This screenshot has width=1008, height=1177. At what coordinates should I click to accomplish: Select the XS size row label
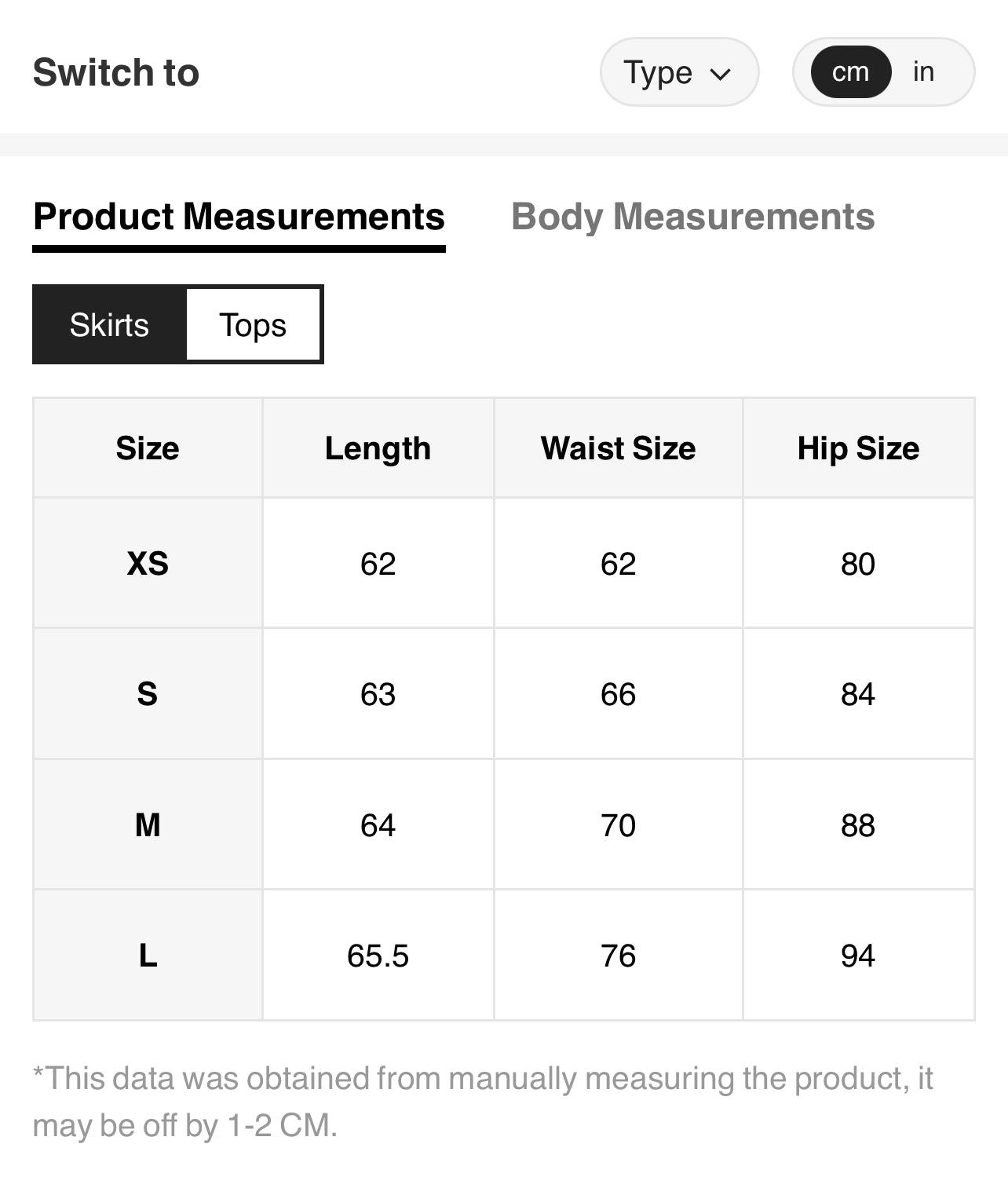148,564
